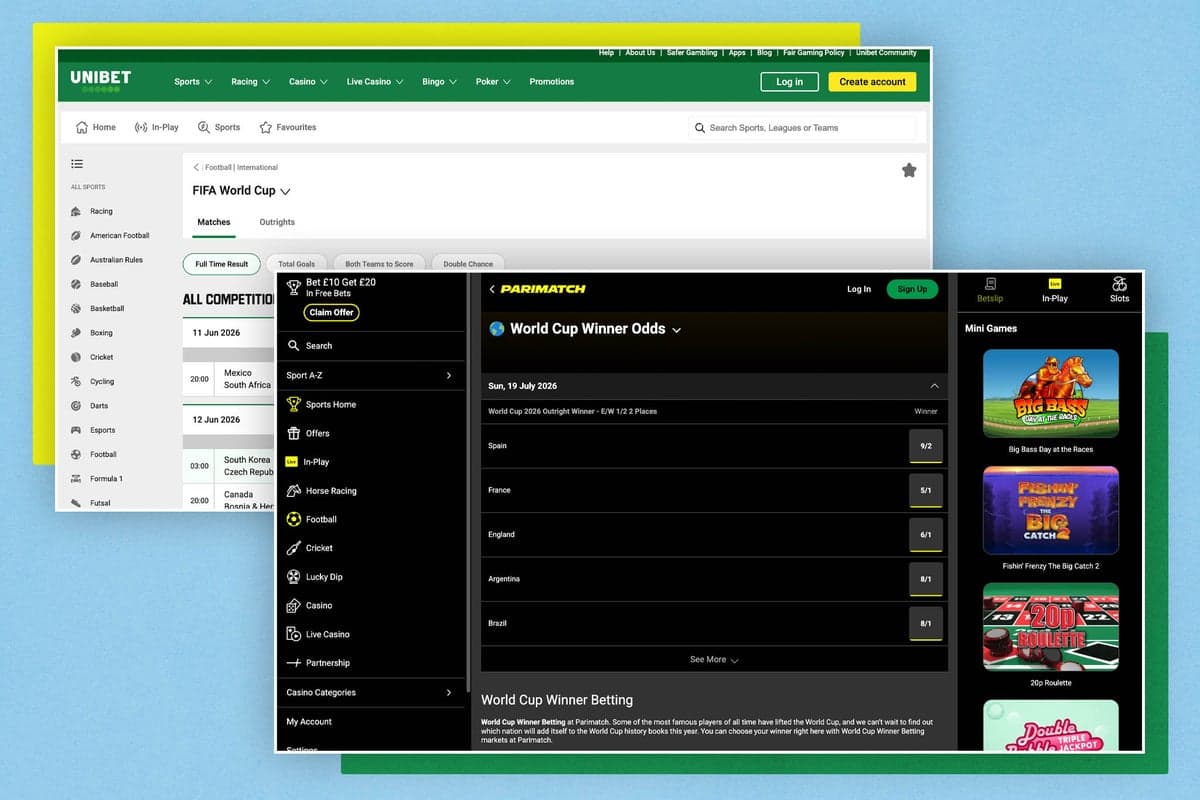Open Unibet Sports search icon tab
Image resolution: width=1200 pixels, height=800 pixels.
tap(219, 127)
